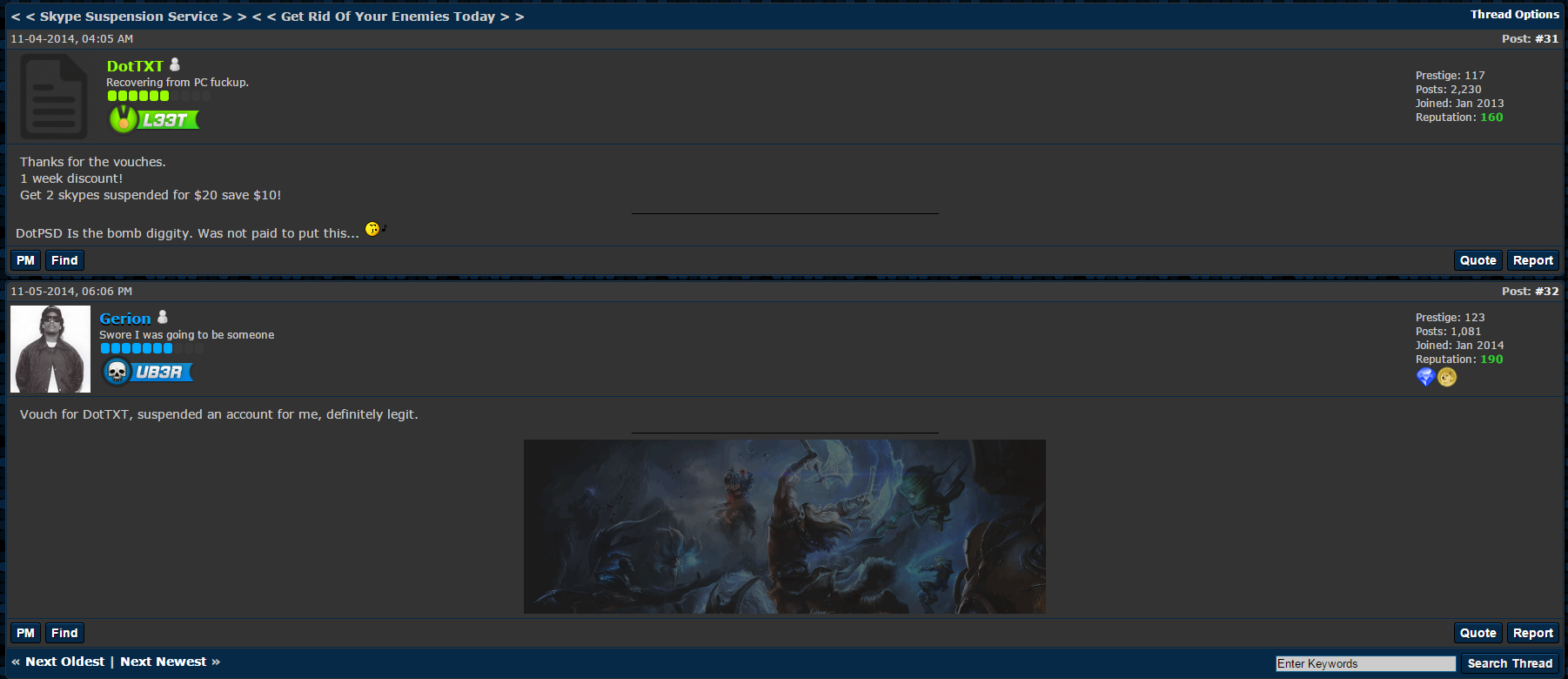Click the post date 11-05-2014, 06:06 PM
1568x679 pixels.
[x=71, y=292]
